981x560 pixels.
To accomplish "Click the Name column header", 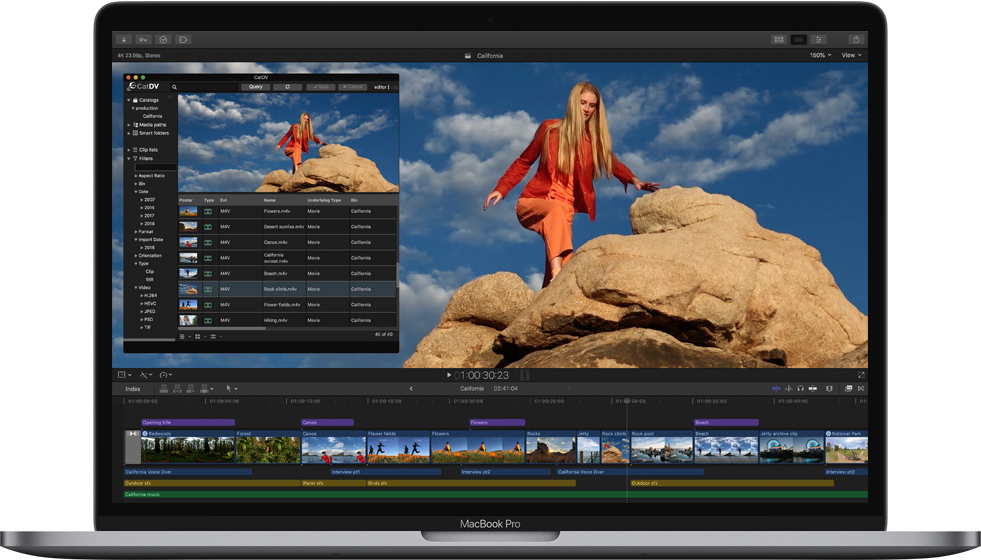I will (x=270, y=200).
